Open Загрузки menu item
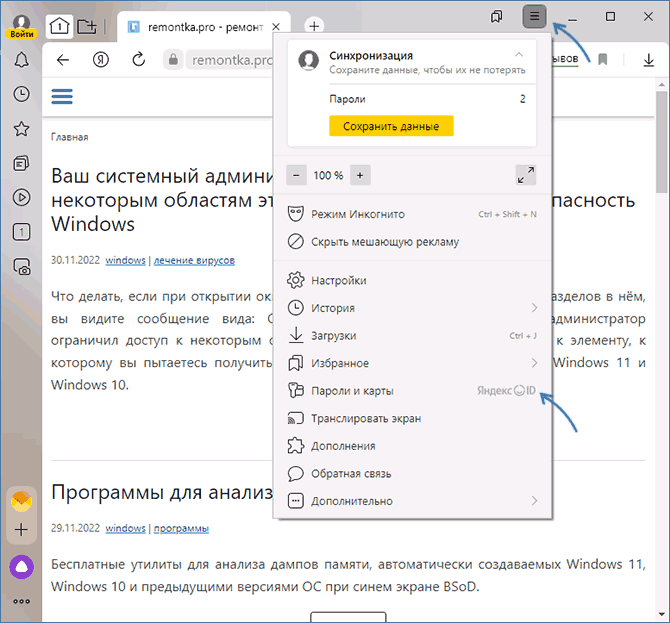 (x=412, y=335)
